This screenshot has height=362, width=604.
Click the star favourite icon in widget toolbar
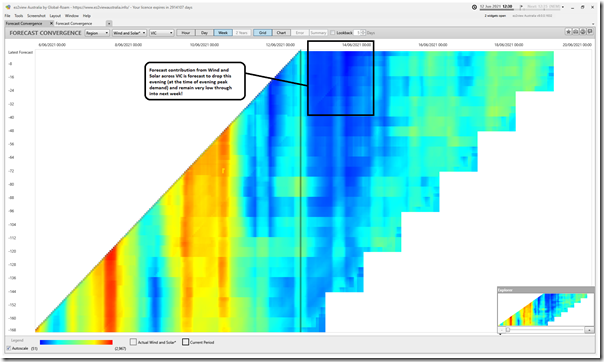(568, 32)
